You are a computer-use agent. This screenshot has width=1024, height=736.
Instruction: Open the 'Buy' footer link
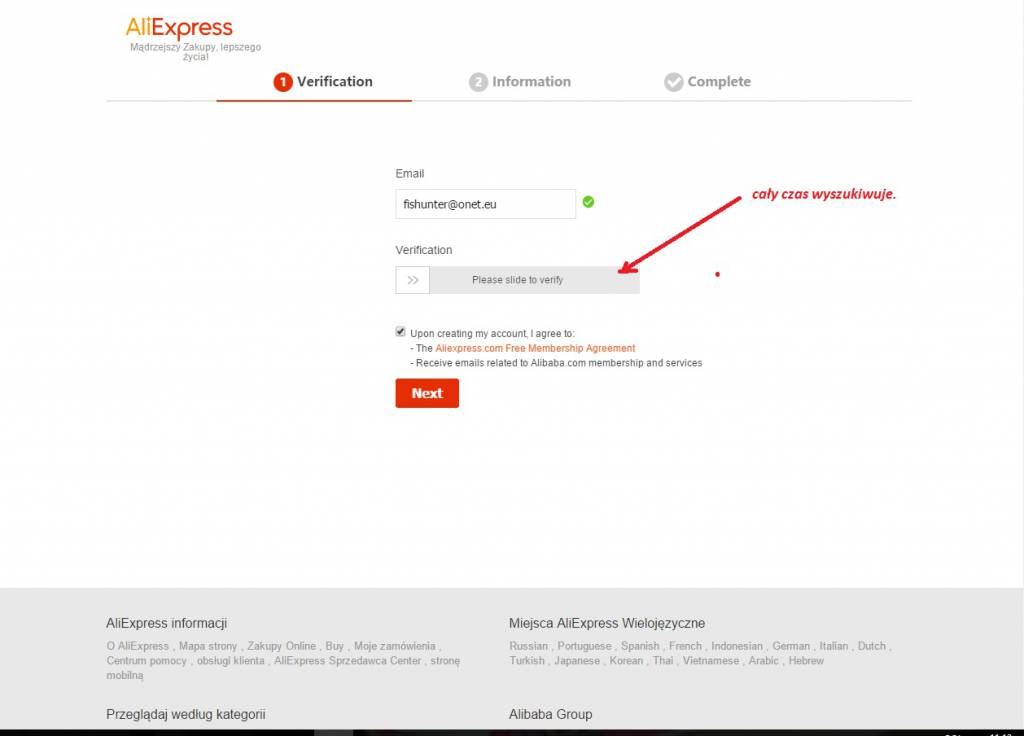(x=334, y=646)
